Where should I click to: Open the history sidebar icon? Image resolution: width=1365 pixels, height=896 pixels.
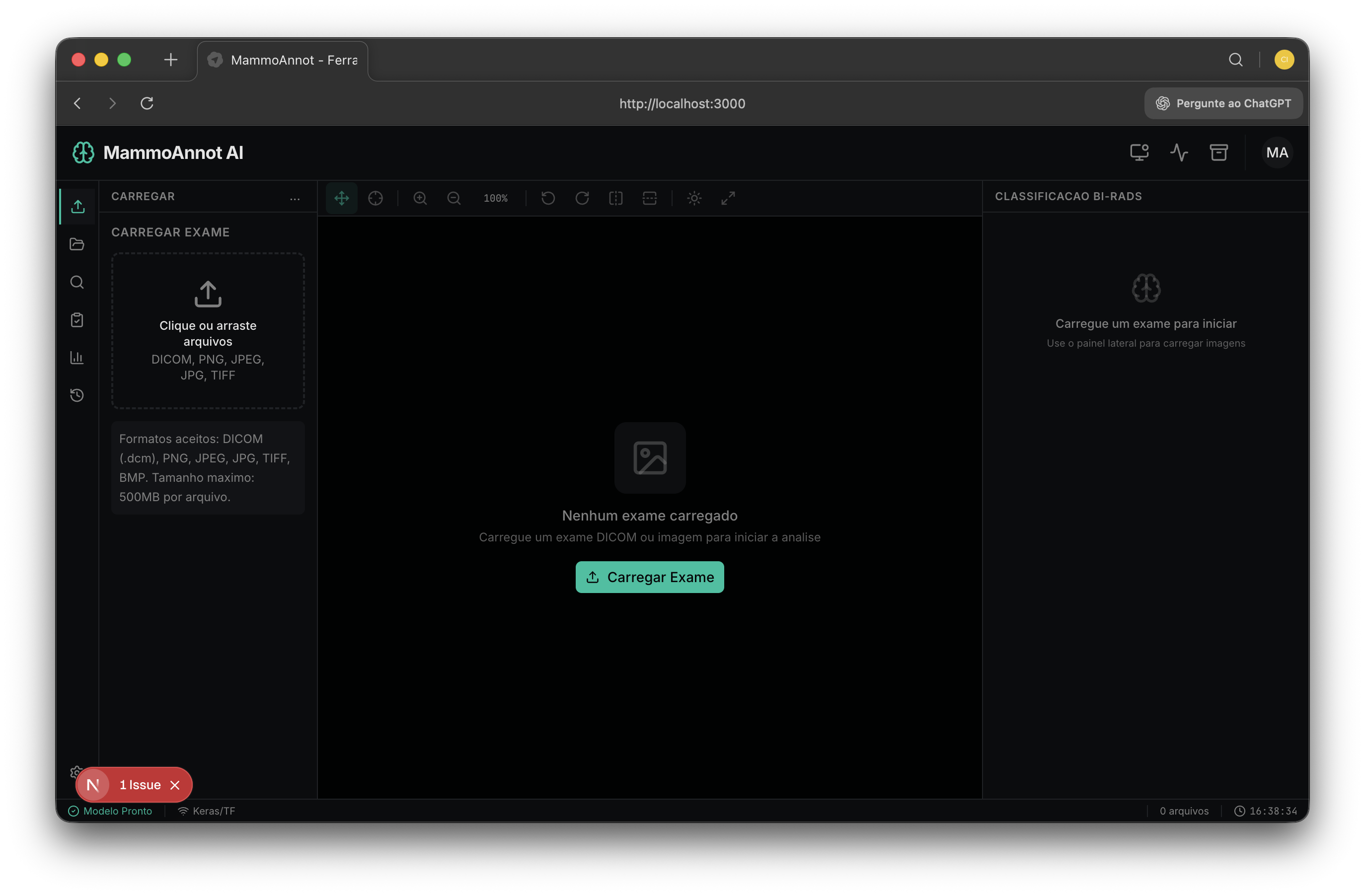tap(77, 395)
